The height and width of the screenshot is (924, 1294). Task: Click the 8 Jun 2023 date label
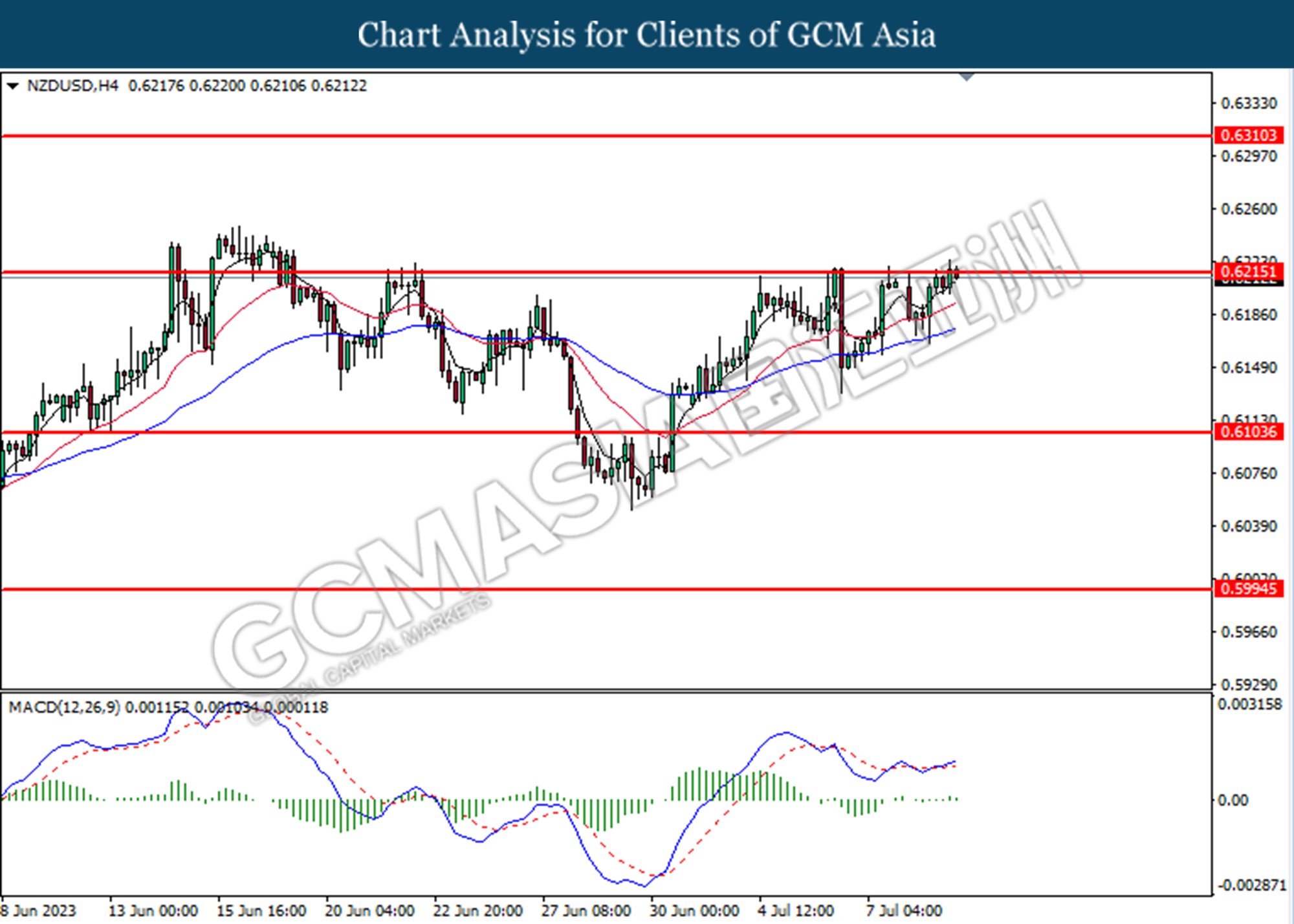(x=38, y=911)
